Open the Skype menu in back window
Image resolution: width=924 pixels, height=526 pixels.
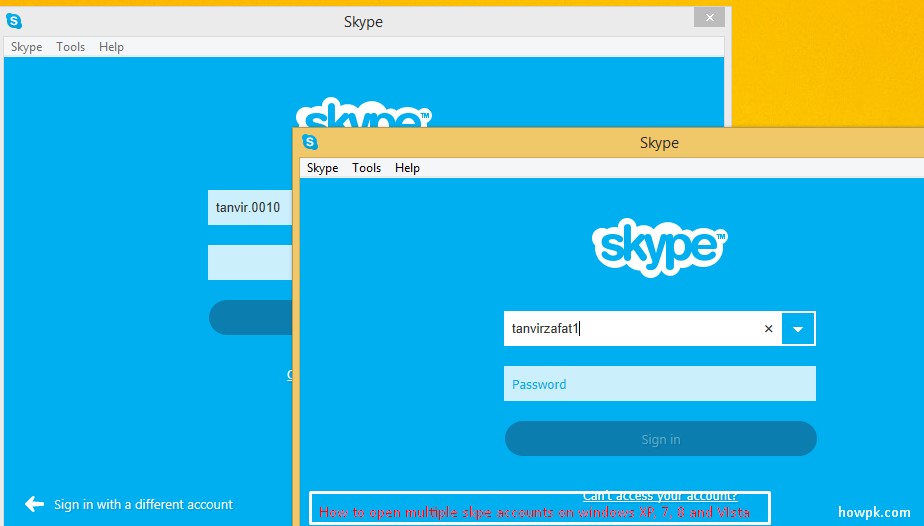[27, 47]
